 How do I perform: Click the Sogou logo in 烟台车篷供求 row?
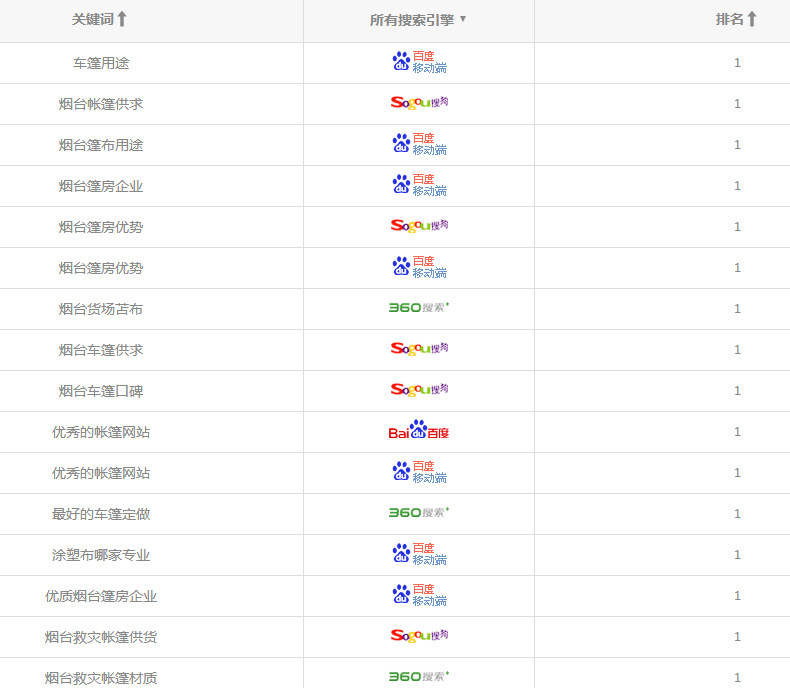point(419,349)
